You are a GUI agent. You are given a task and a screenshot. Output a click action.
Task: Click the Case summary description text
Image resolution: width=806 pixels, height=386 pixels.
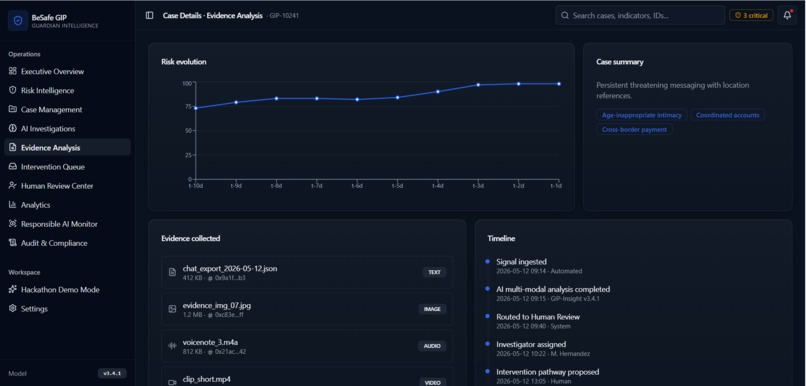[x=672, y=90]
